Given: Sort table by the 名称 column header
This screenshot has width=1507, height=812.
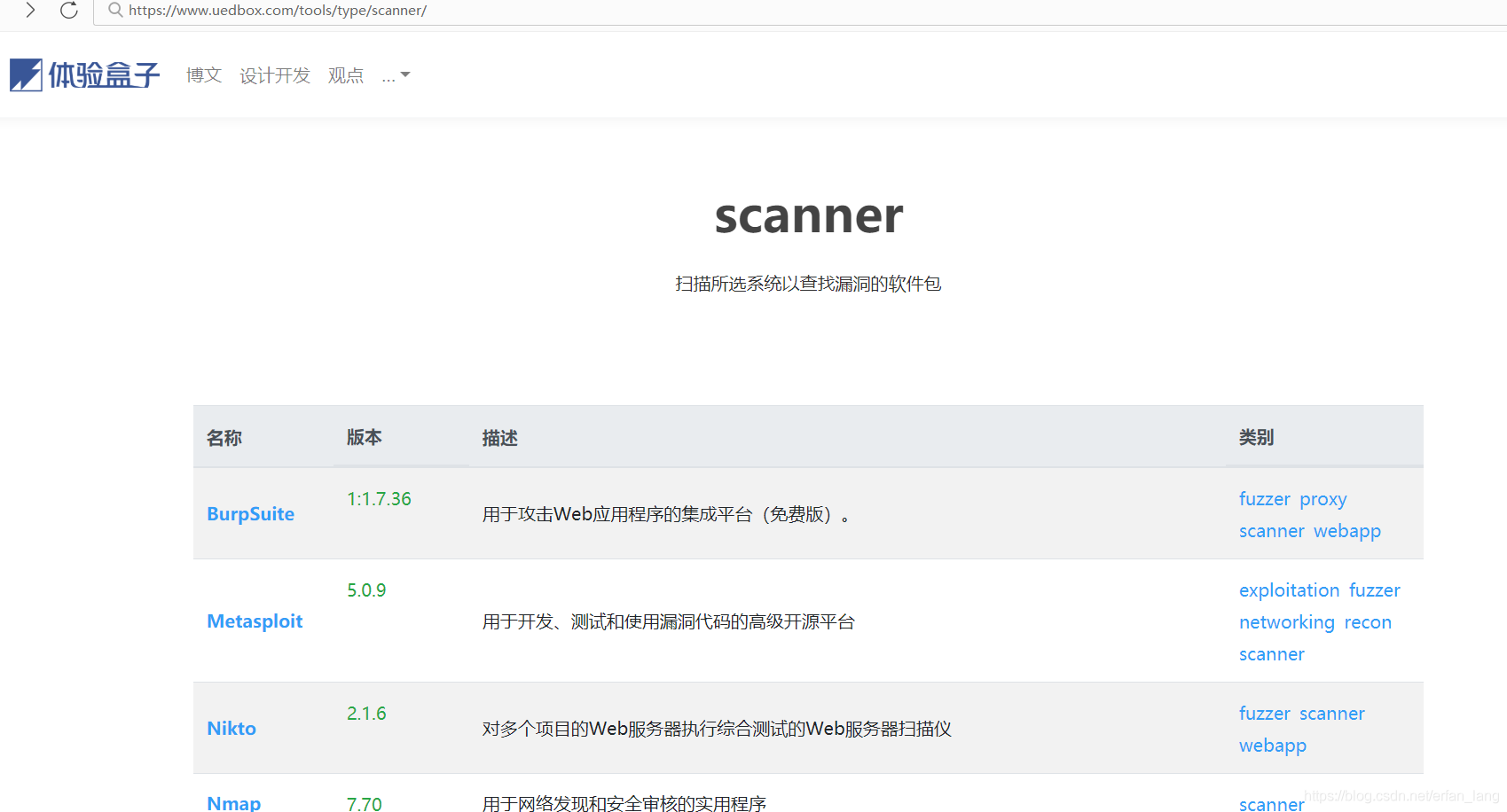Looking at the screenshot, I should point(224,438).
